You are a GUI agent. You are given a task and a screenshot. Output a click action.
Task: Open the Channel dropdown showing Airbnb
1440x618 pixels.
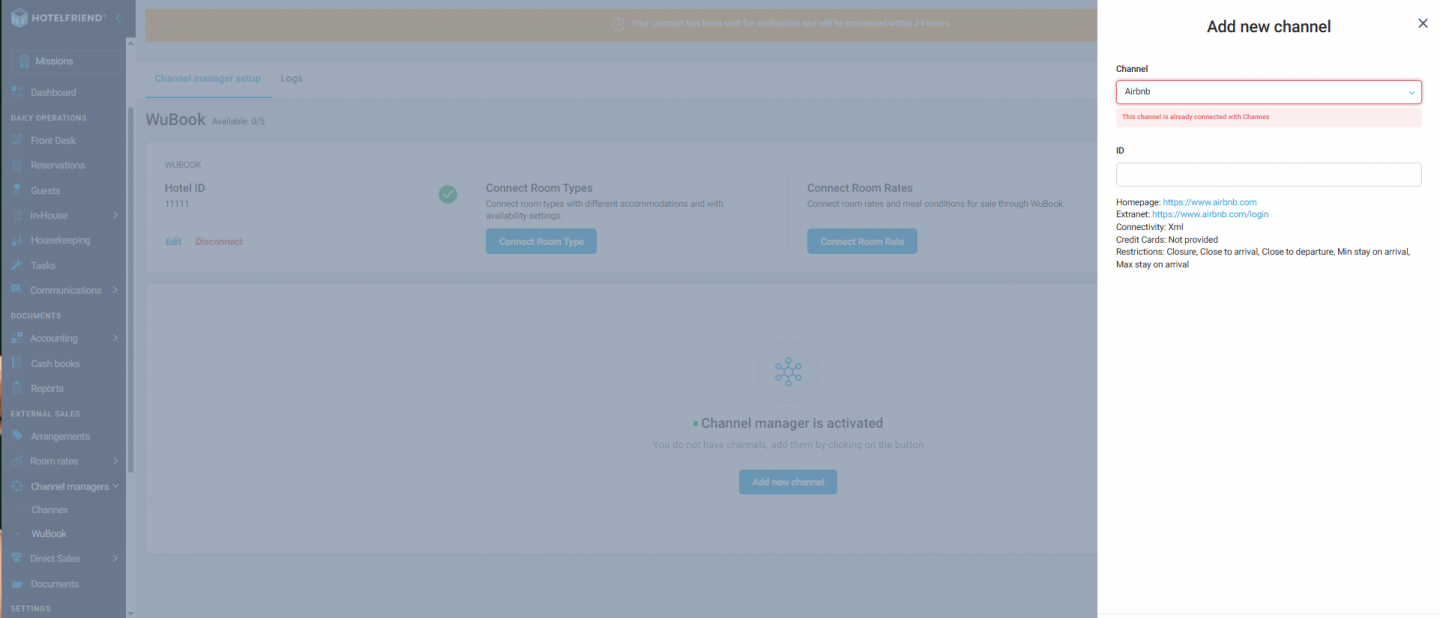click(1268, 92)
